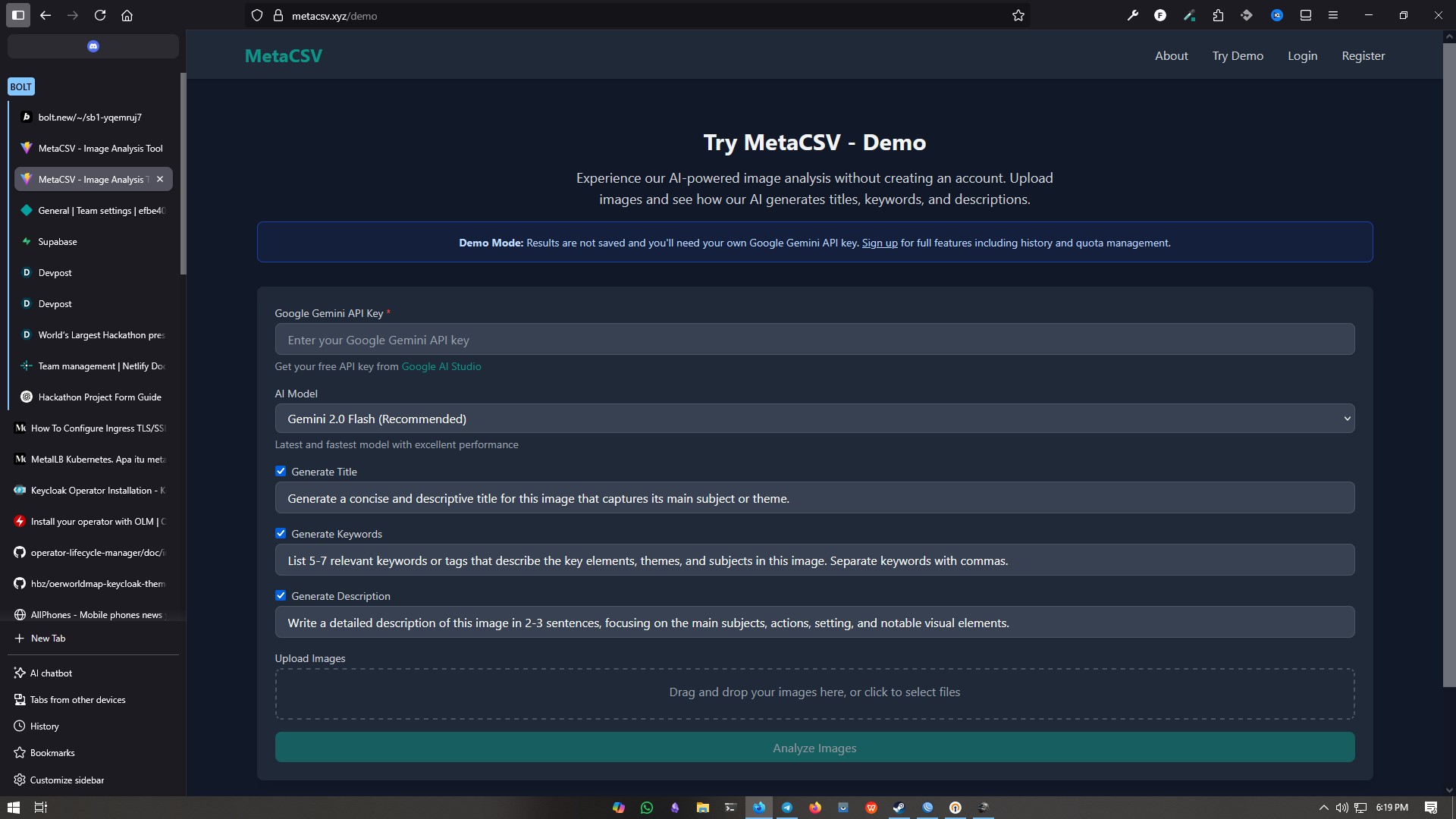Go to browser home page icon
Viewport: 1456px width, 819px height.
(x=127, y=15)
